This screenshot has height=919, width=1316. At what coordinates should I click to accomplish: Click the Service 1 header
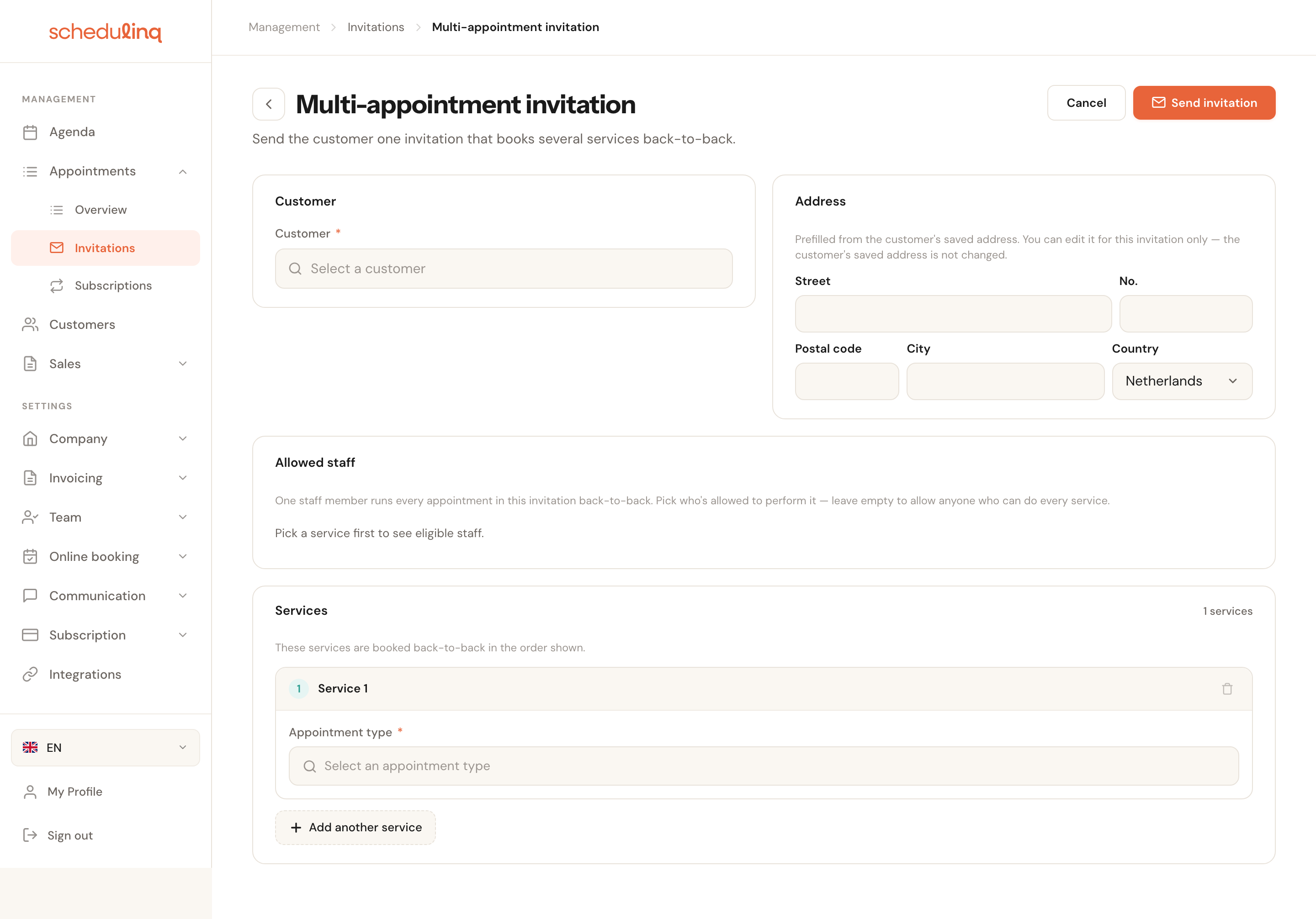[764, 689]
